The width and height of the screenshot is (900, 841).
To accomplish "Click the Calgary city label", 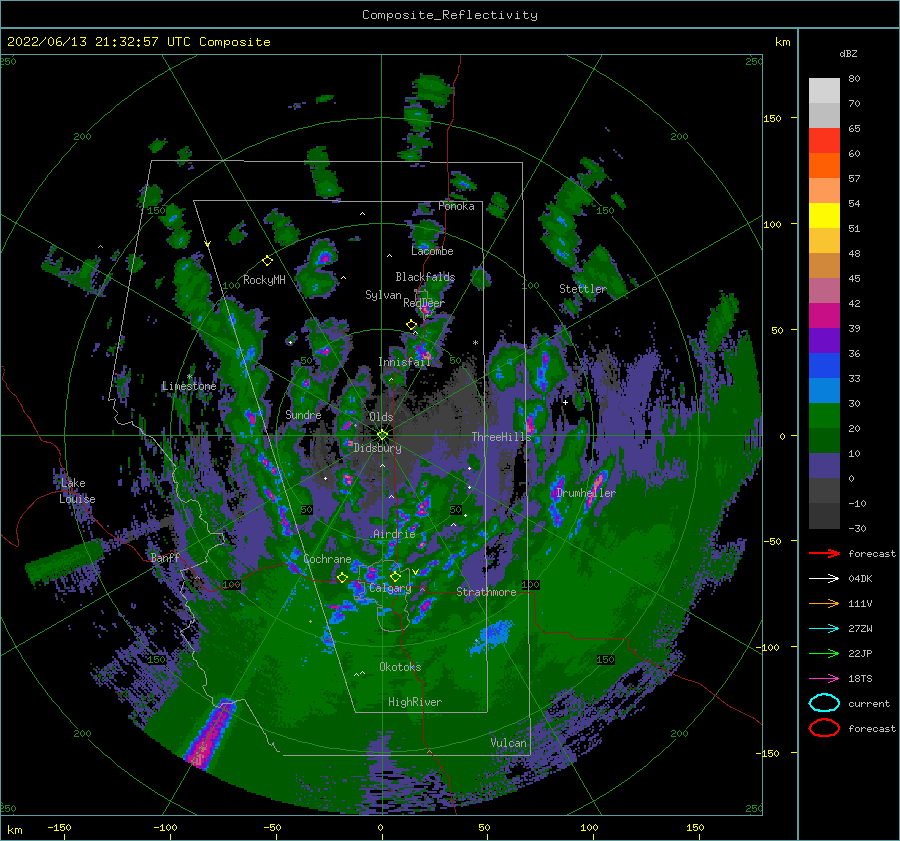I will pyautogui.click(x=390, y=588).
